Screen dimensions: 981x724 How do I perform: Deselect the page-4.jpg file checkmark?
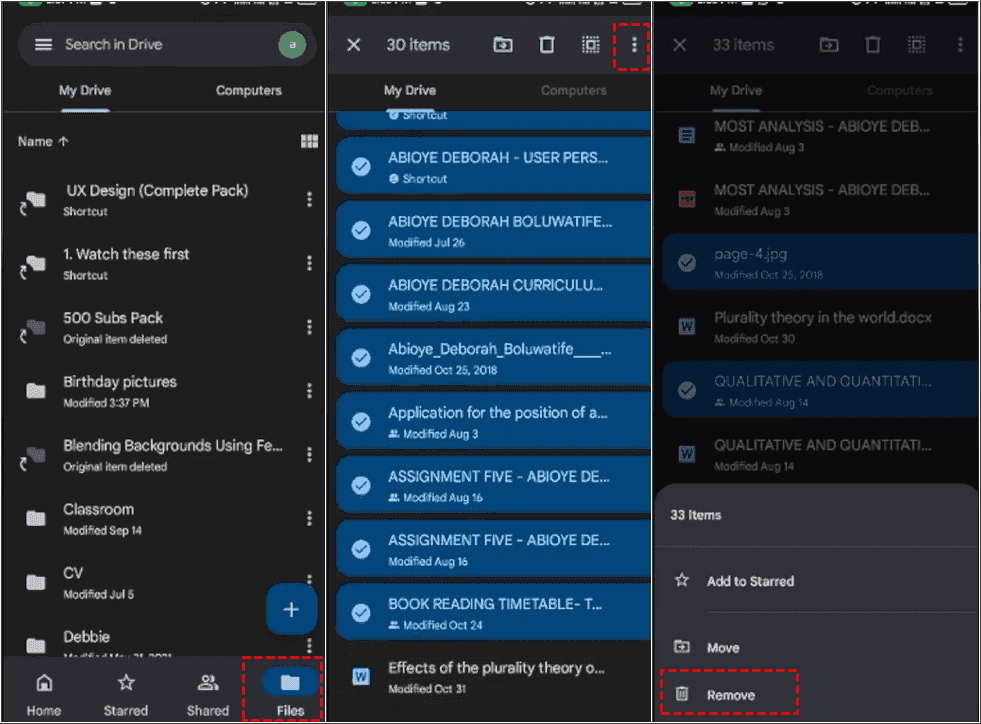click(x=687, y=263)
